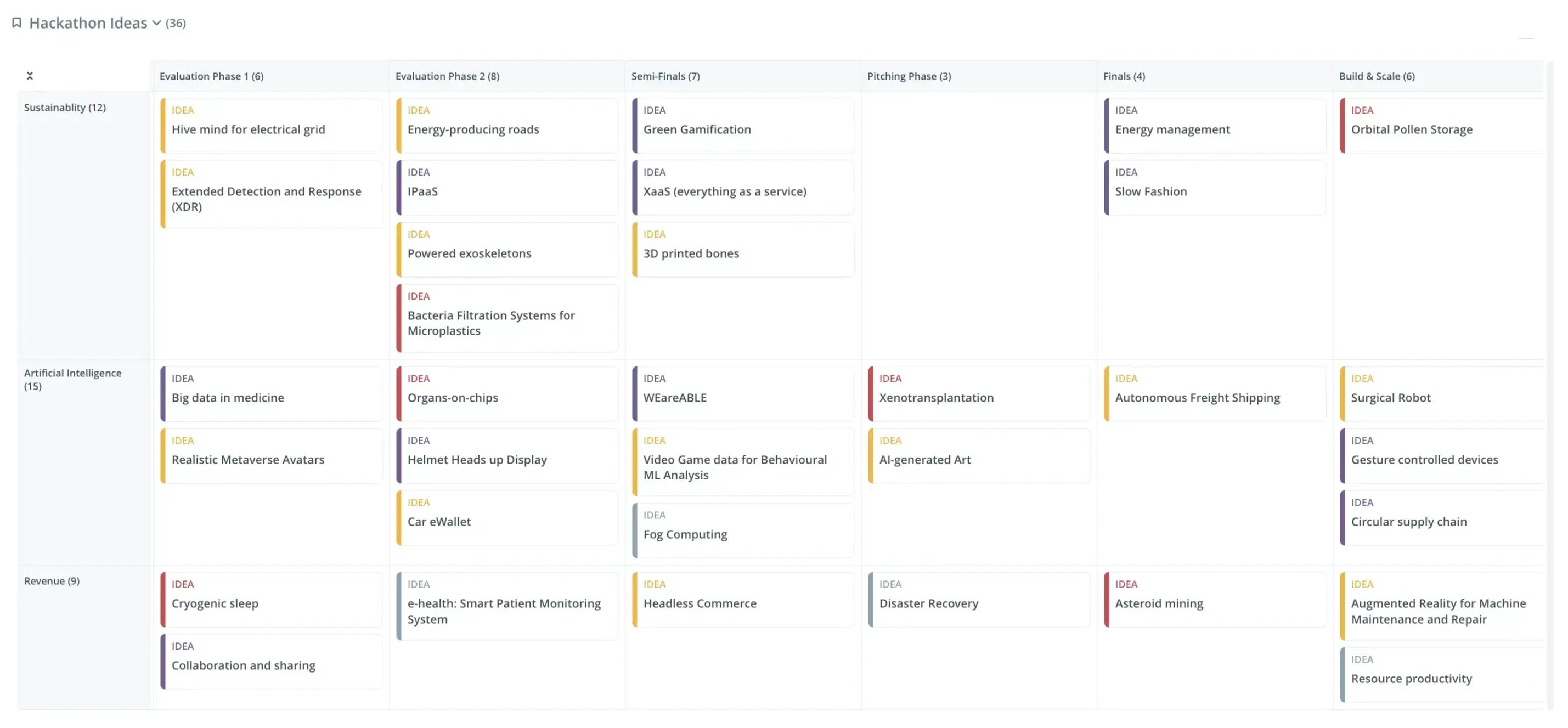Click the yellow color bar on Car eWallet

[399, 518]
